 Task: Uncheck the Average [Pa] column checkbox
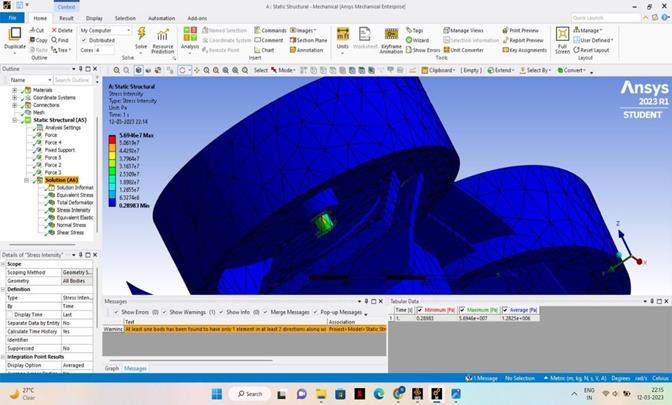(505, 309)
